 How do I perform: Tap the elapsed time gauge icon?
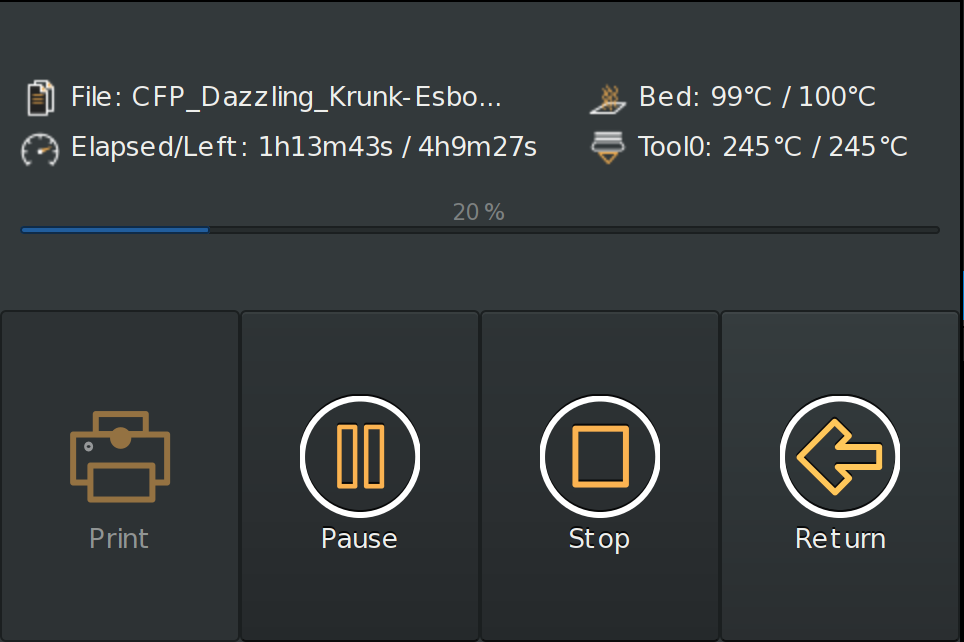[x=37, y=147]
